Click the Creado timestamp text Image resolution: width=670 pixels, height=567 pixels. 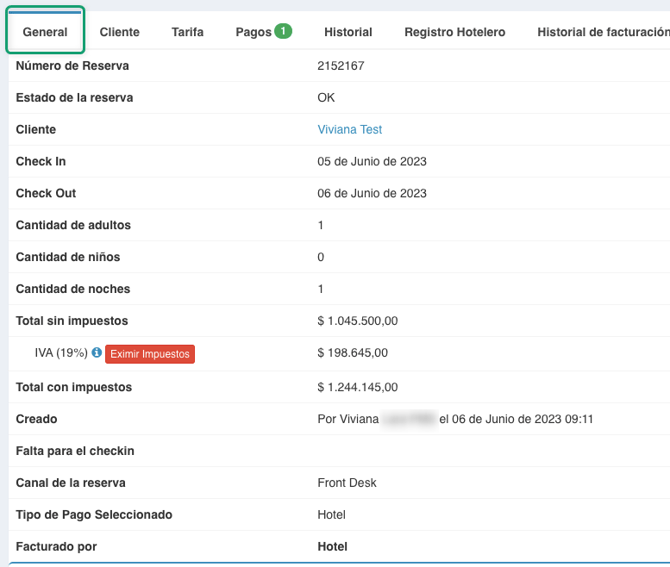coord(455,419)
